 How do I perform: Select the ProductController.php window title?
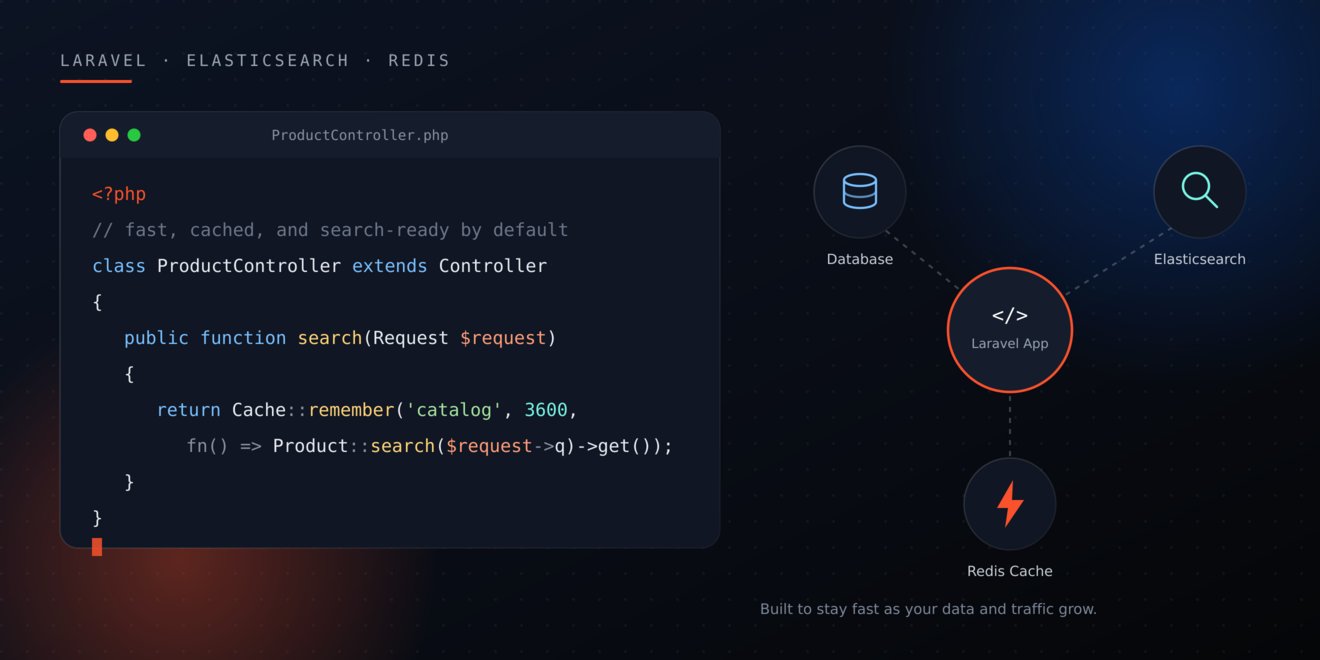pyautogui.click(x=360, y=135)
